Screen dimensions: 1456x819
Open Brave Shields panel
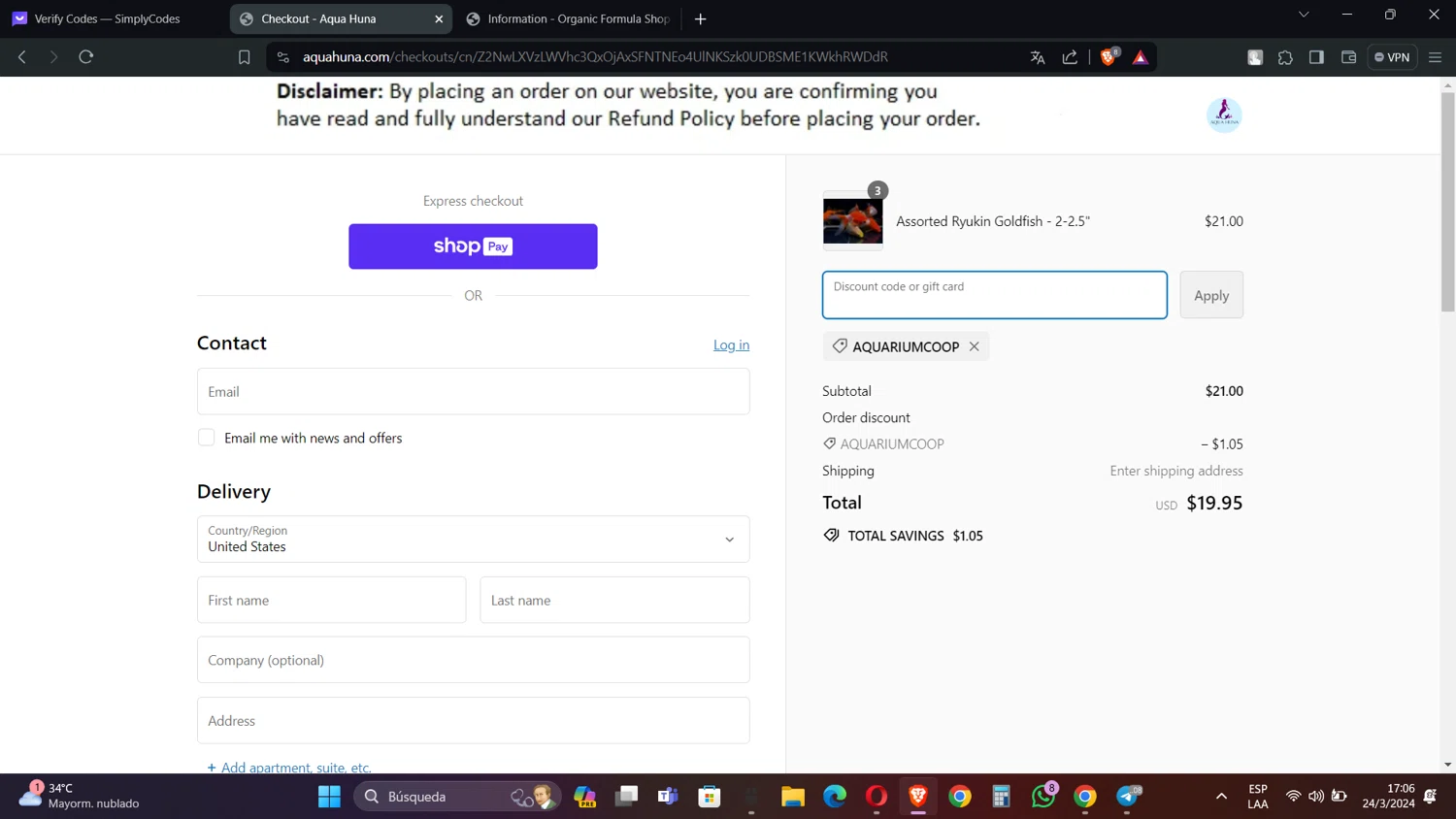coord(1109,57)
